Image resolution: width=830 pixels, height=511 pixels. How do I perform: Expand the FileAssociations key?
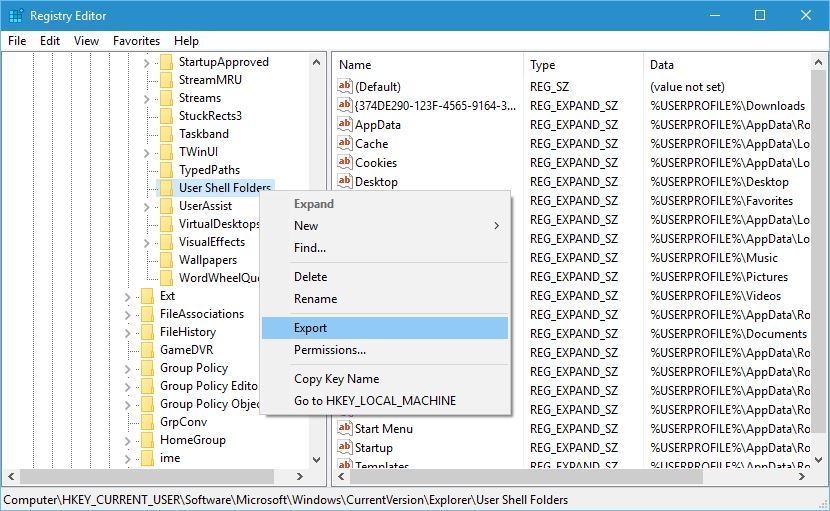point(128,315)
